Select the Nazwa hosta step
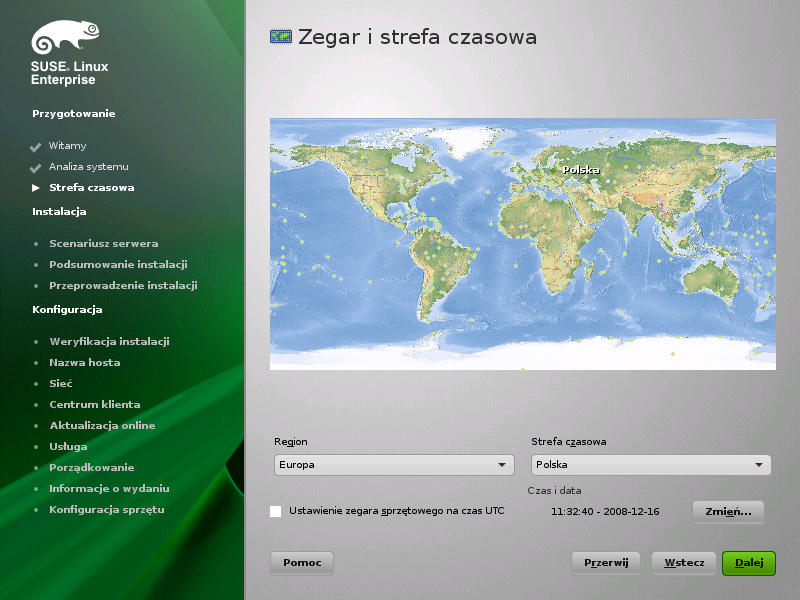The height and width of the screenshot is (600, 800). point(85,363)
